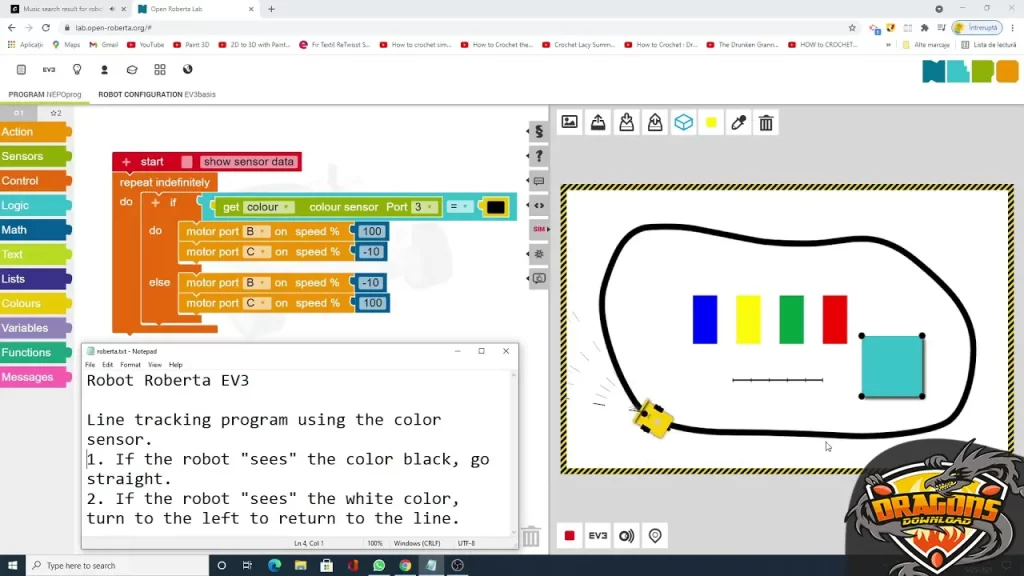Click the change background image icon
This screenshot has width=1024, height=576.
[569, 122]
